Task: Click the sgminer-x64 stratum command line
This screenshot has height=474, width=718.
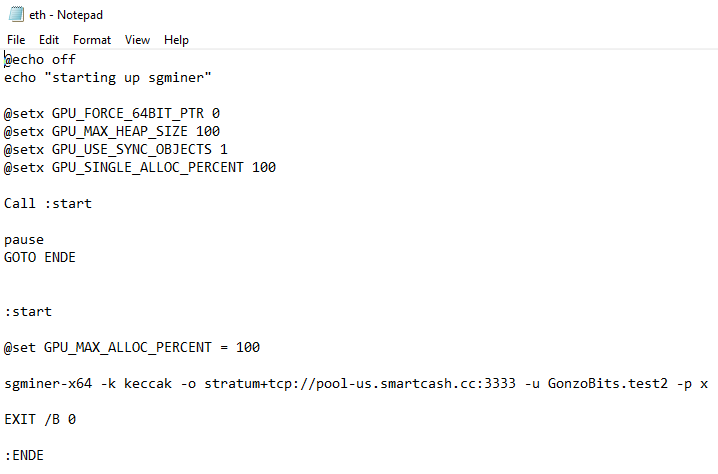Action: point(356,384)
